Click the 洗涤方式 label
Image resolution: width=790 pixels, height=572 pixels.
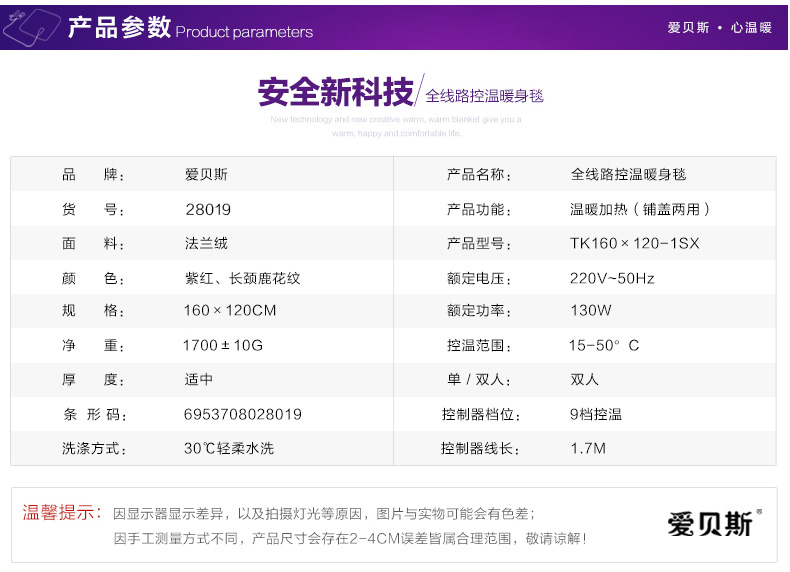pos(94,448)
